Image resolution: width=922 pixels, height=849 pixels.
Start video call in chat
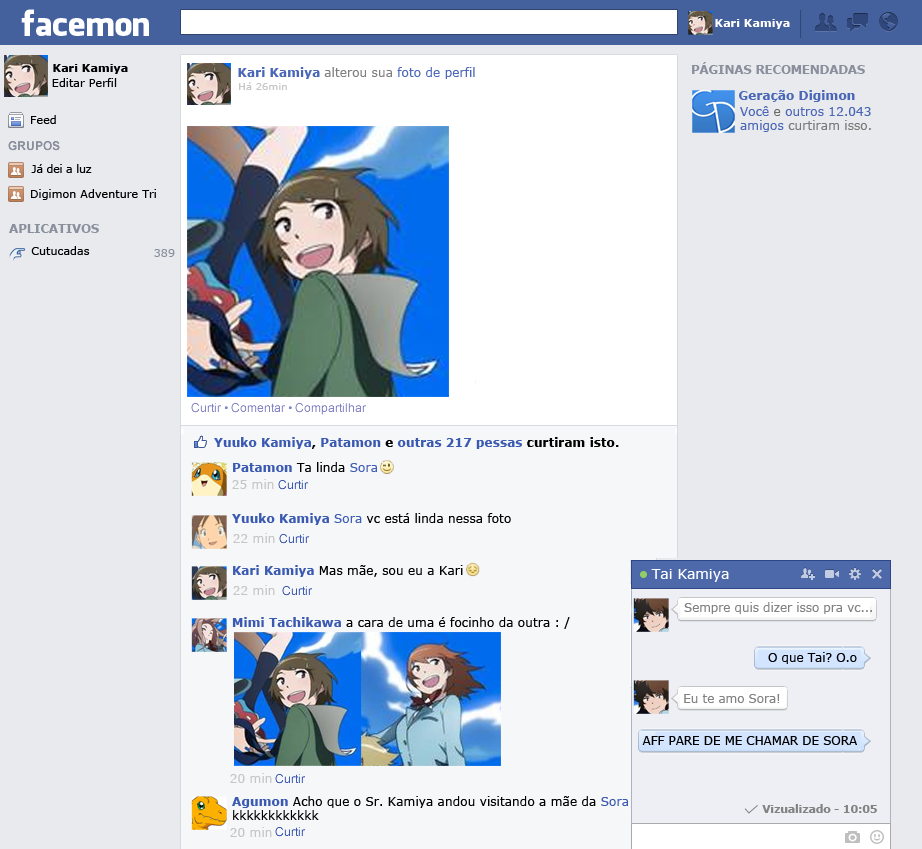[x=831, y=574]
